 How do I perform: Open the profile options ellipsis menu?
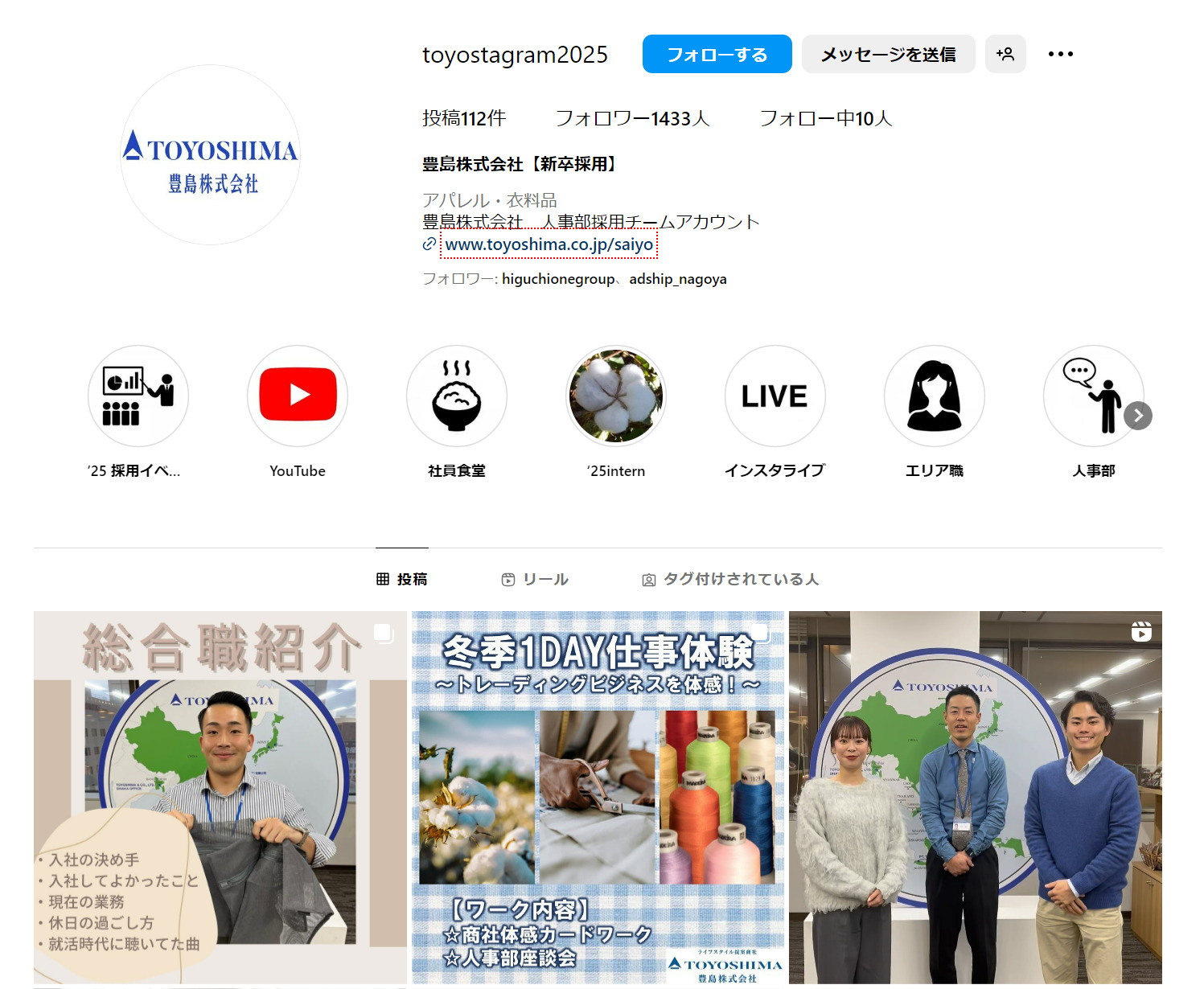1061,53
